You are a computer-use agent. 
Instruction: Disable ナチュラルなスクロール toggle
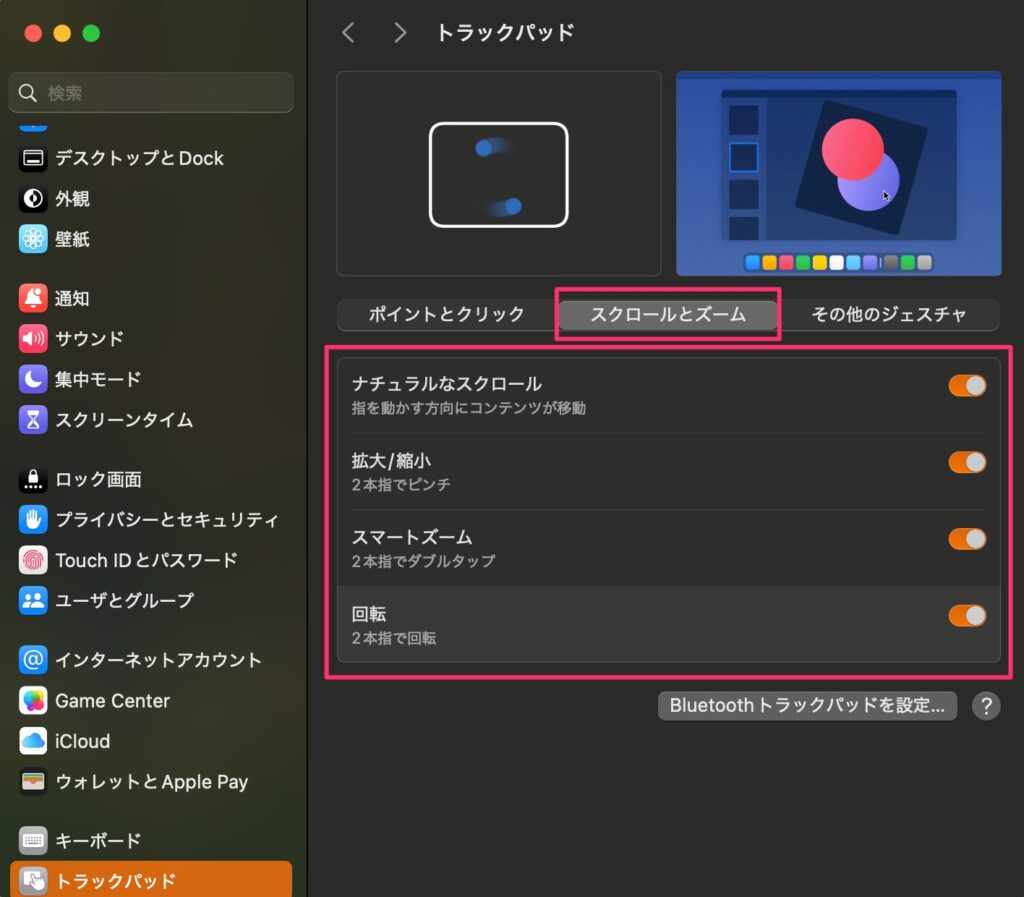click(x=966, y=386)
